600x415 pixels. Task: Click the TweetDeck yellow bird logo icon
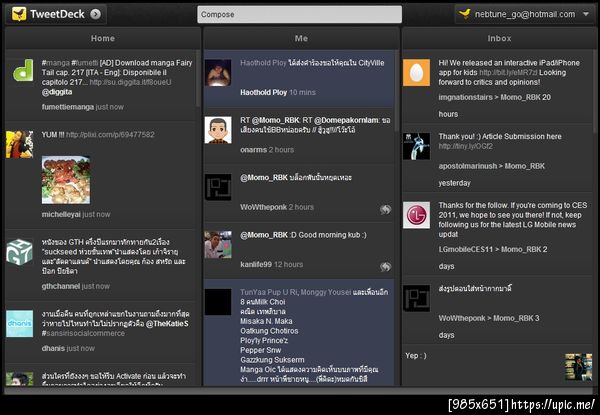tap(19, 14)
